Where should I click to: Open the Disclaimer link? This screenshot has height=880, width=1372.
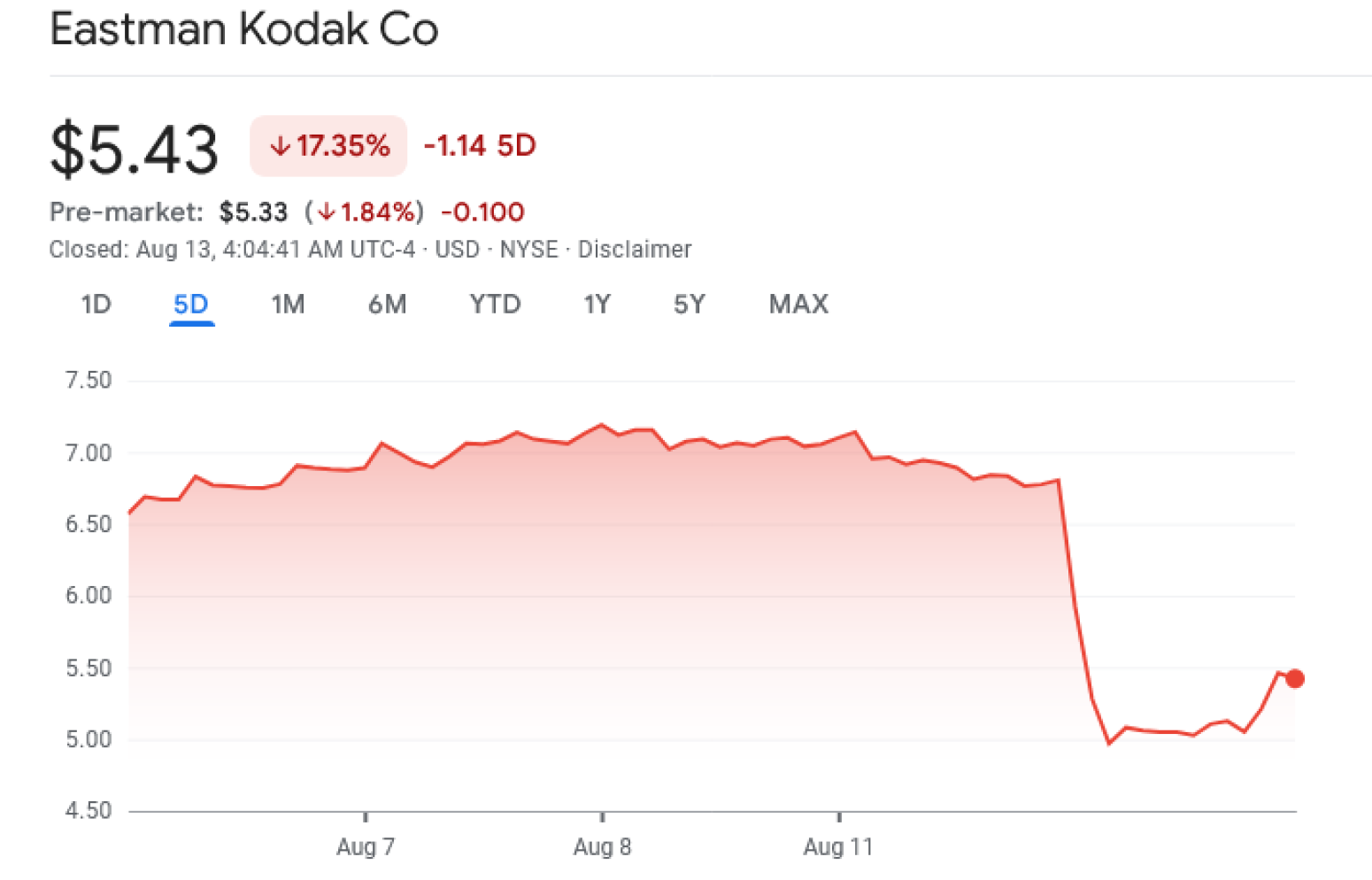click(x=635, y=250)
